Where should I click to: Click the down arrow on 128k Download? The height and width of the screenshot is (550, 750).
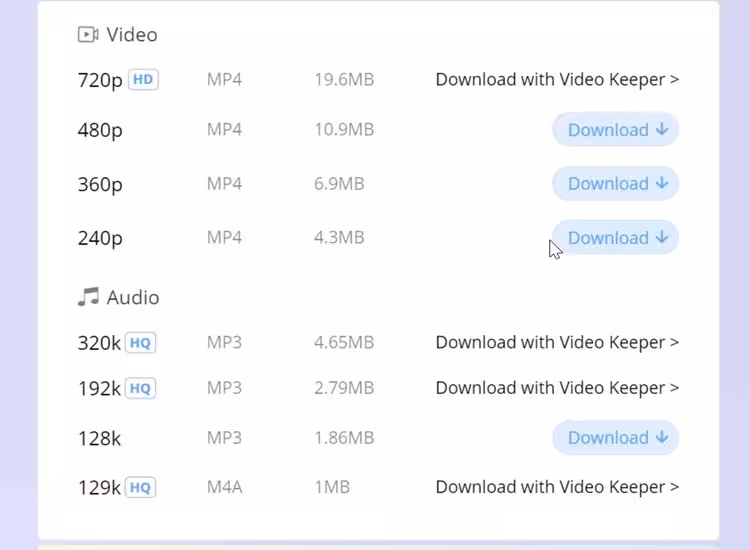pos(662,438)
